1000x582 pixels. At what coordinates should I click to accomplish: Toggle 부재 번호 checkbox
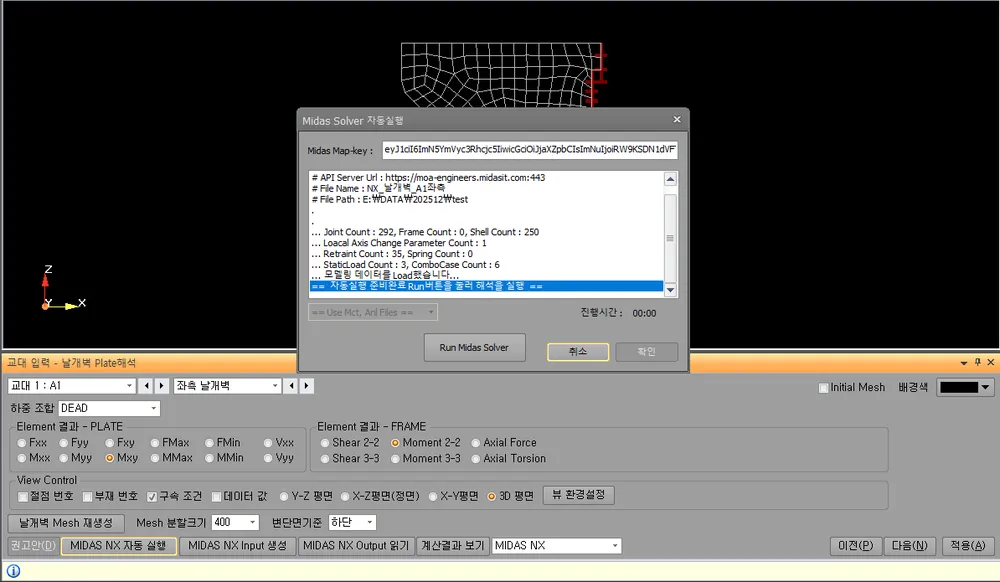point(87,497)
